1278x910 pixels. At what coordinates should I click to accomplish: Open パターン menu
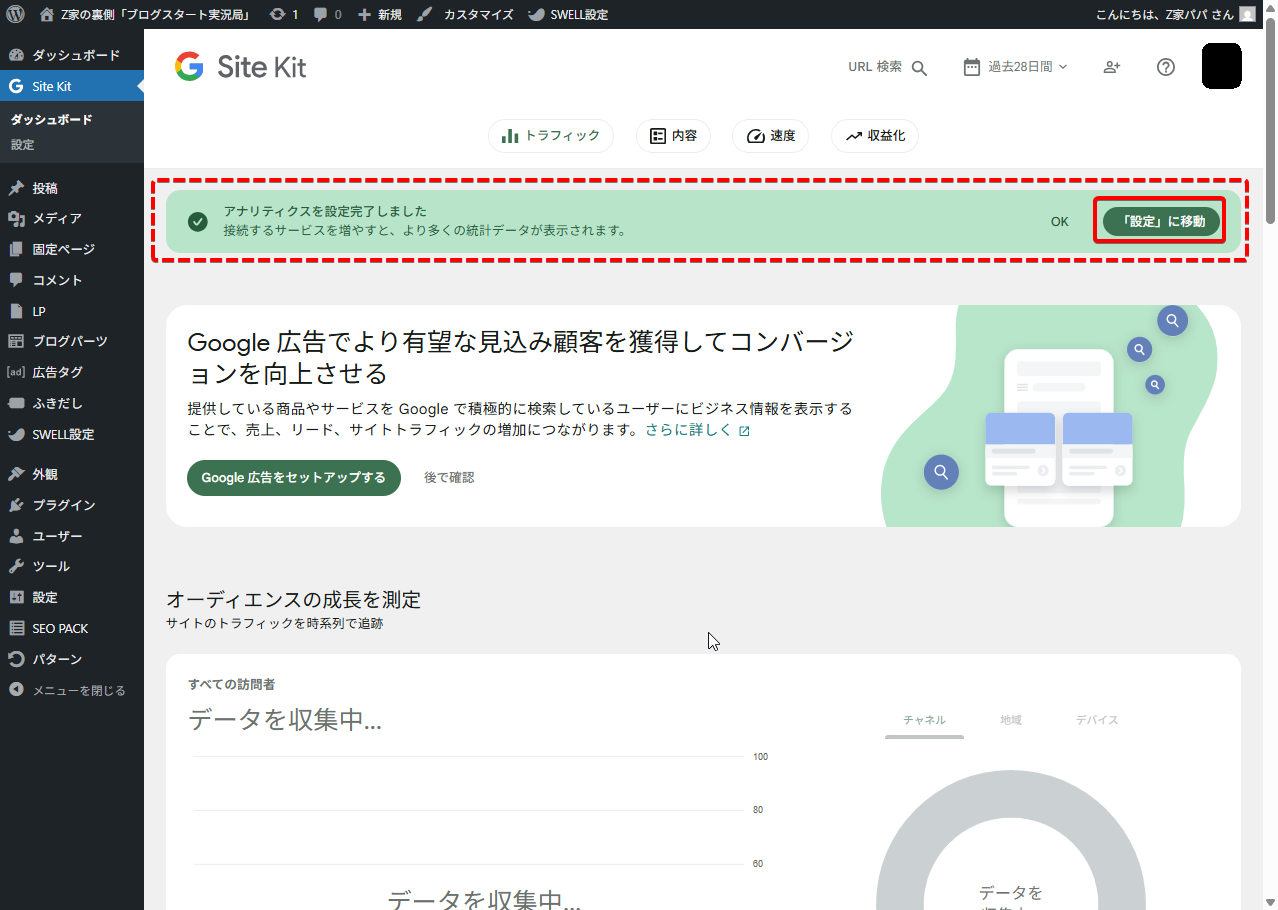click(x=72, y=659)
